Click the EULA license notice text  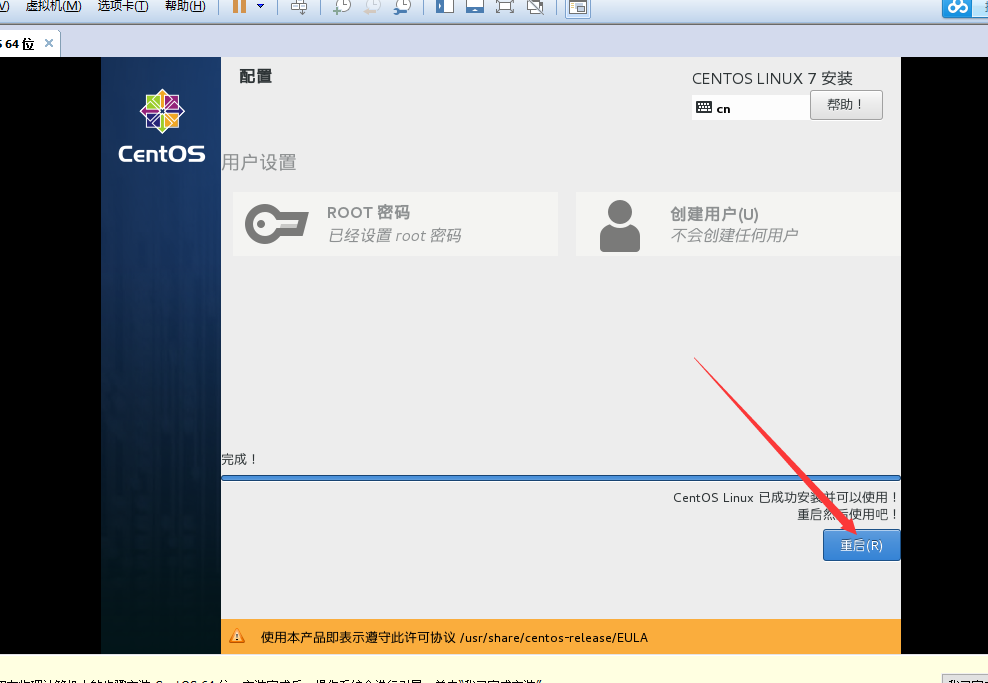click(x=454, y=638)
